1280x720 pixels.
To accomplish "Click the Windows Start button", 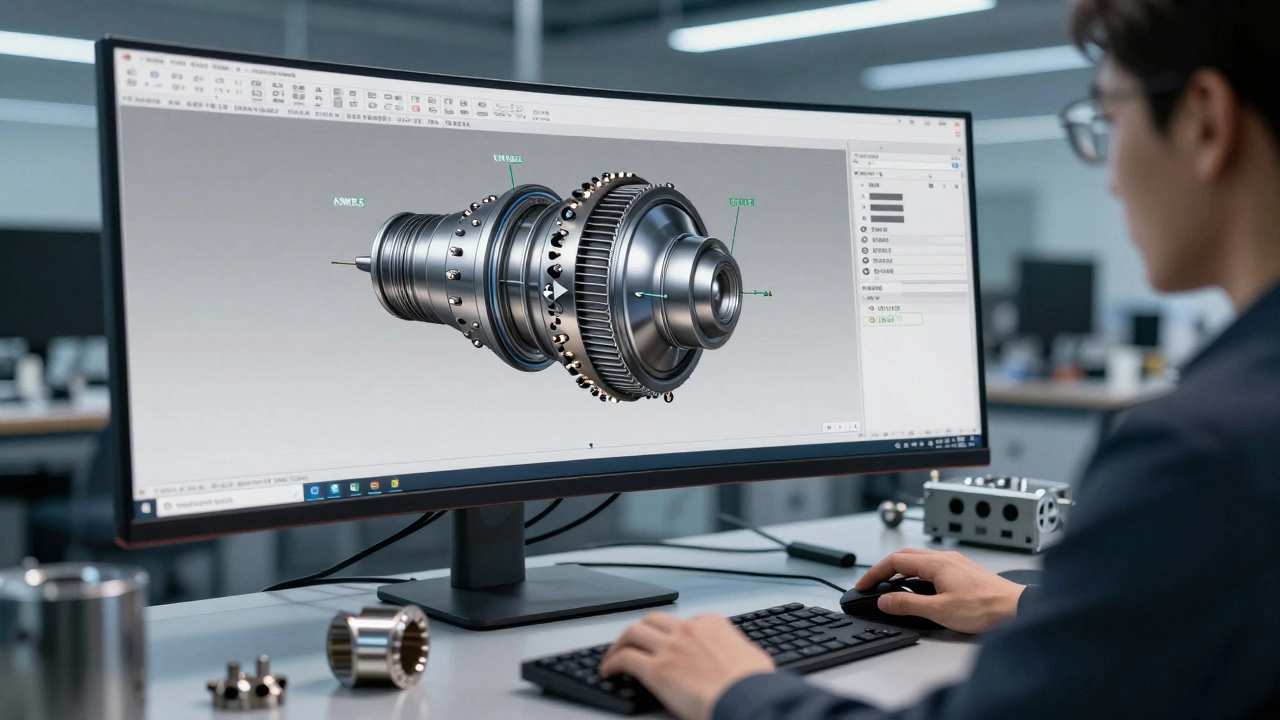I will point(146,507).
